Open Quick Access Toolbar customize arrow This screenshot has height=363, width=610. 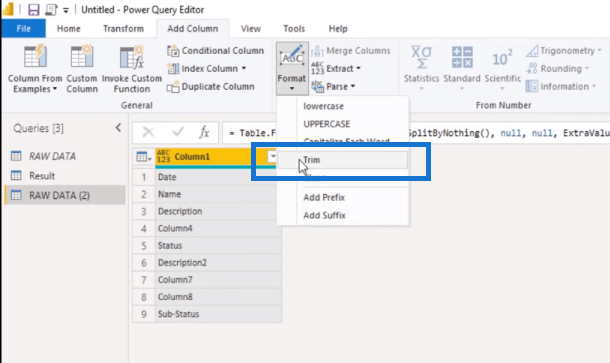pos(66,11)
